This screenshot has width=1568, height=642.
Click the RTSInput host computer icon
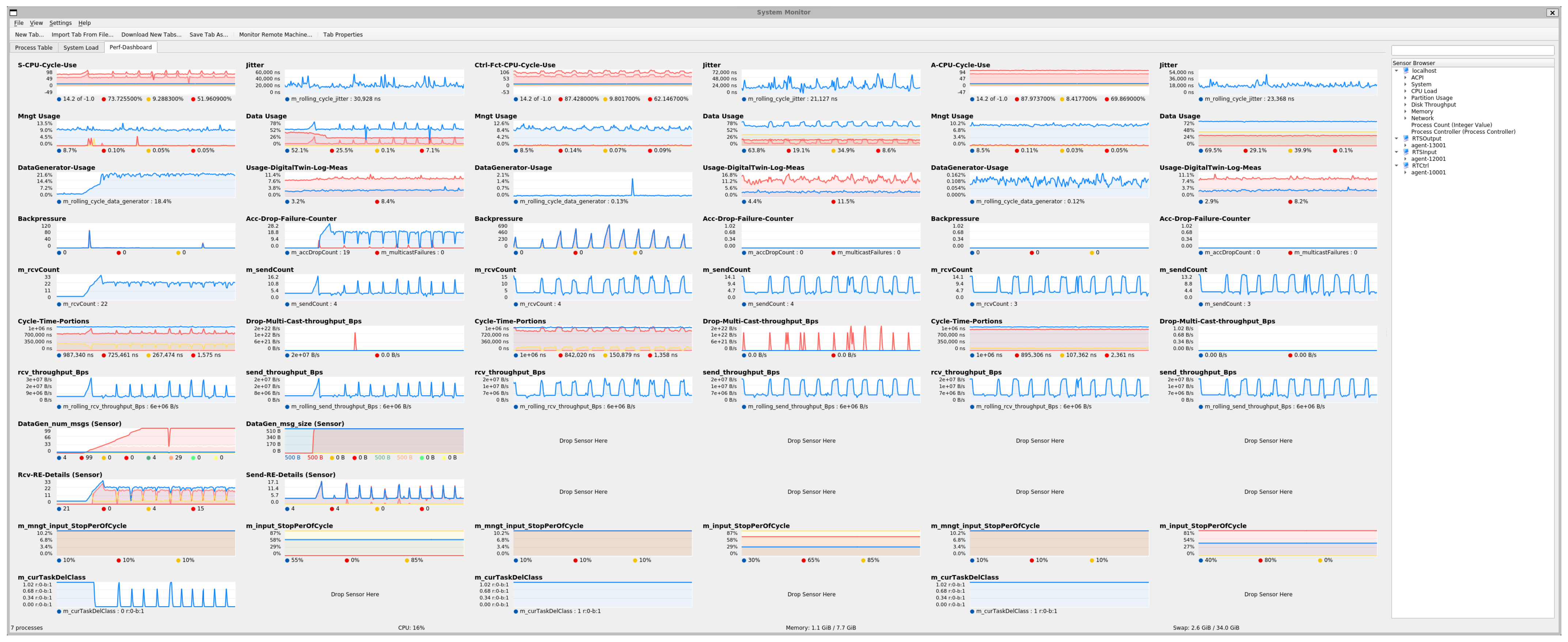(x=1406, y=152)
